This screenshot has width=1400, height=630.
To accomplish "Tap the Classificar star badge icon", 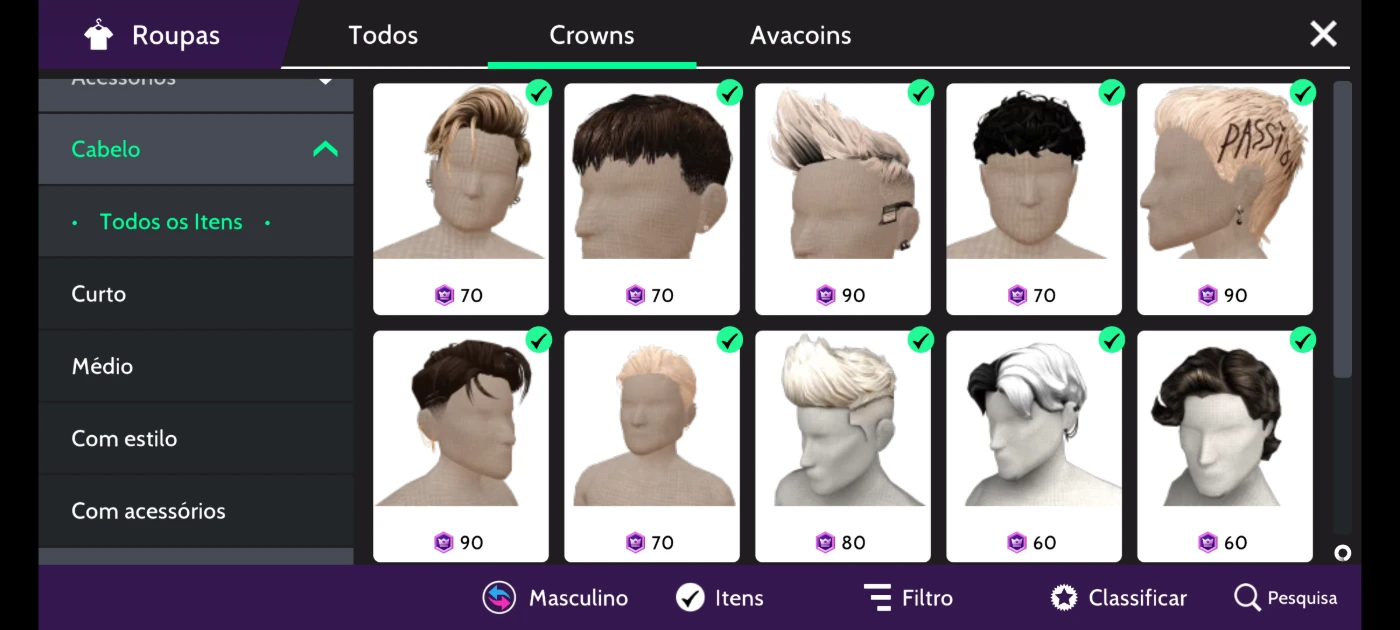I will pyautogui.click(x=1064, y=598).
